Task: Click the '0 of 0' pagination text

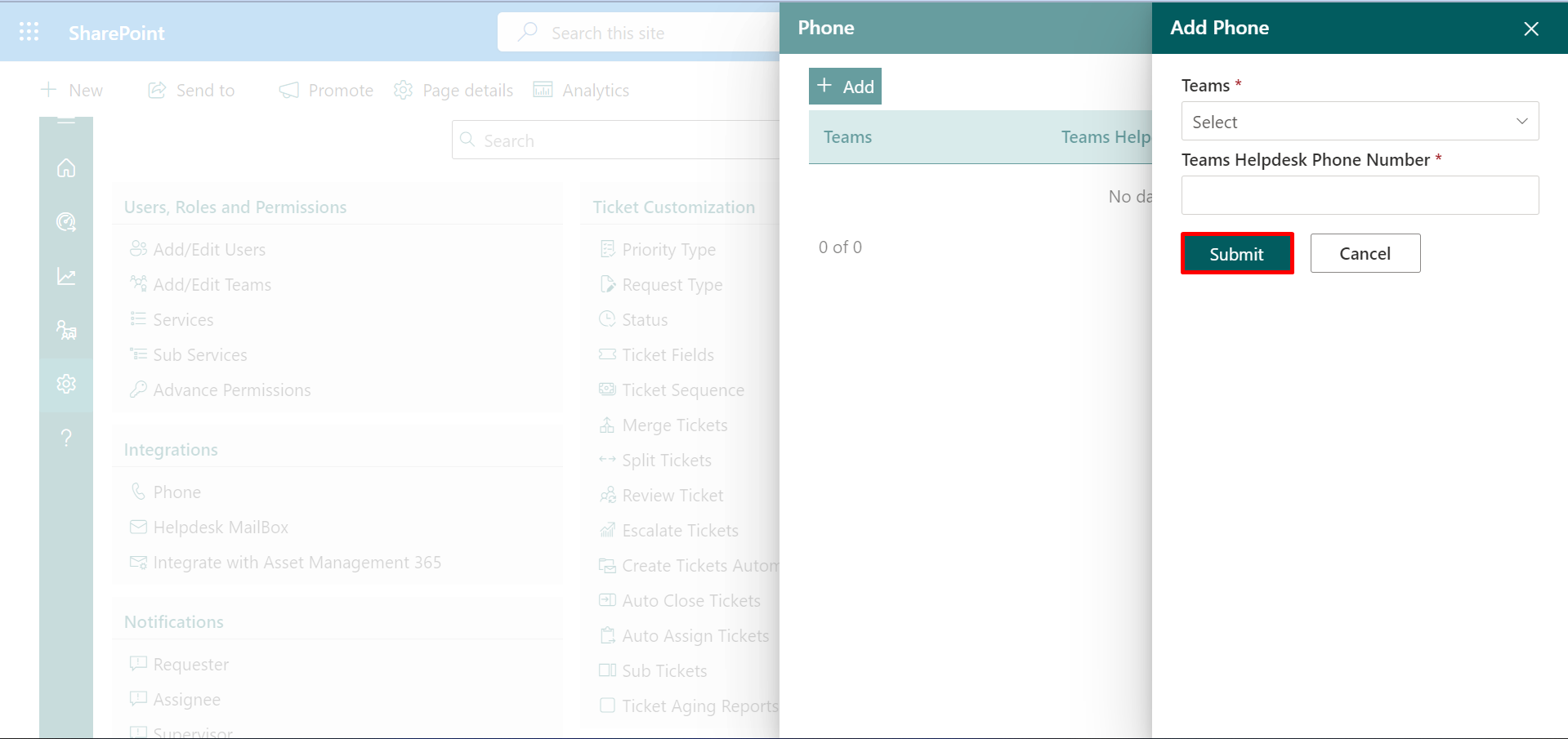Action: 840,247
